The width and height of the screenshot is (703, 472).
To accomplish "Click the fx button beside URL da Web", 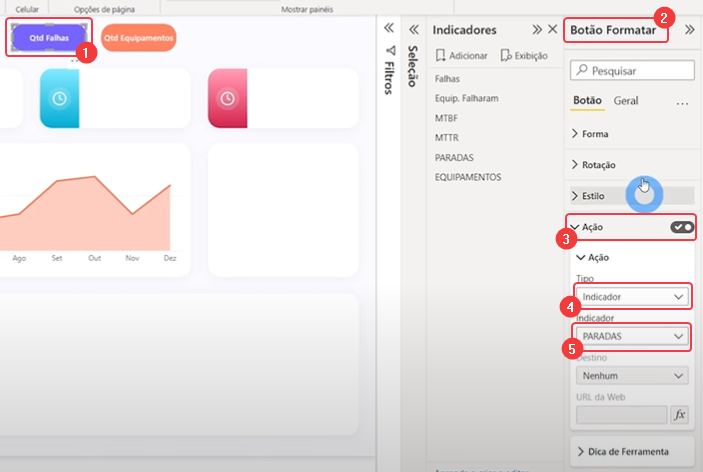I will tap(679, 414).
